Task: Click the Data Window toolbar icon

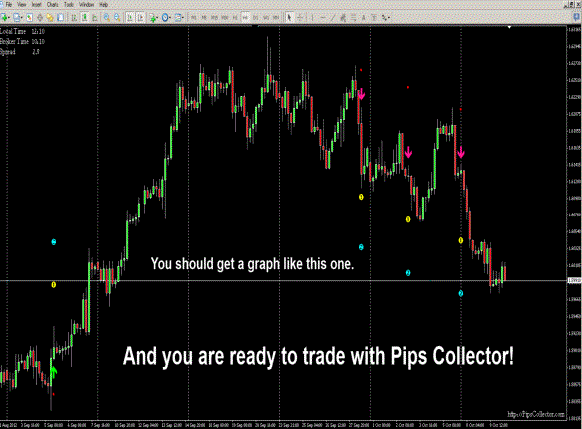Action: (40, 17)
